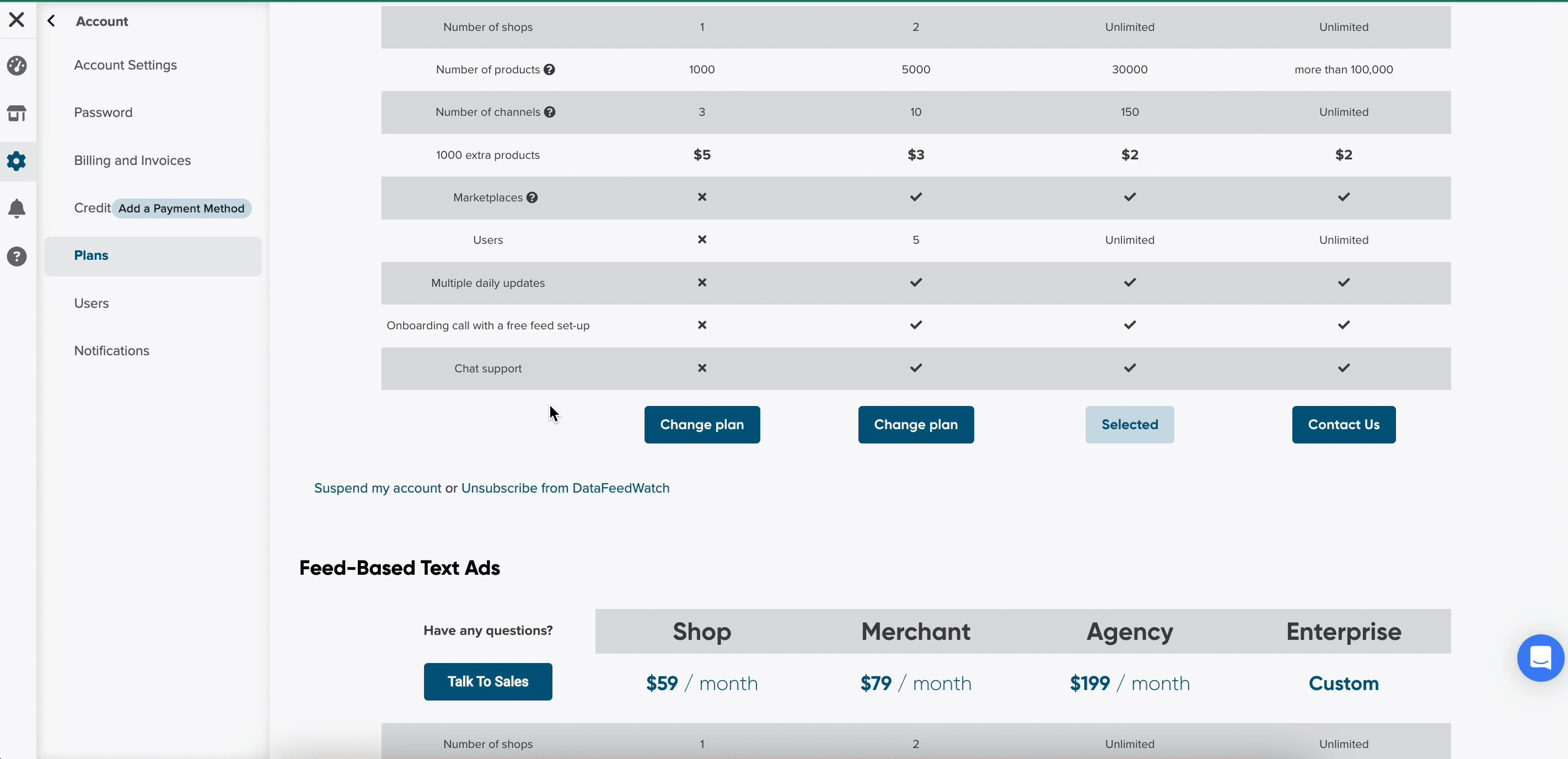The width and height of the screenshot is (1568, 759).
Task: Show the Number of products help tooltip
Action: click(550, 70)
